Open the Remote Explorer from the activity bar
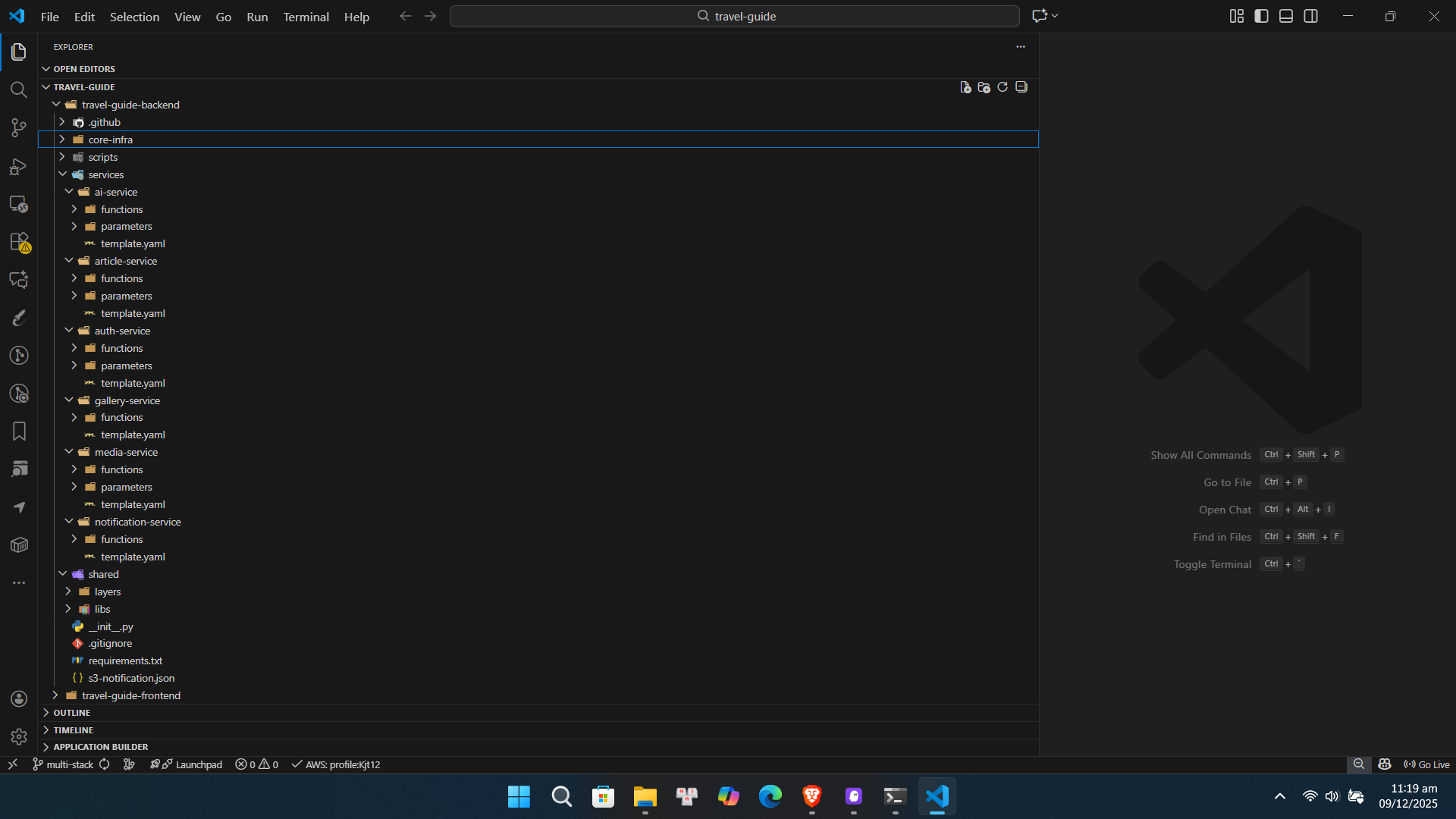 click(18, 204)
